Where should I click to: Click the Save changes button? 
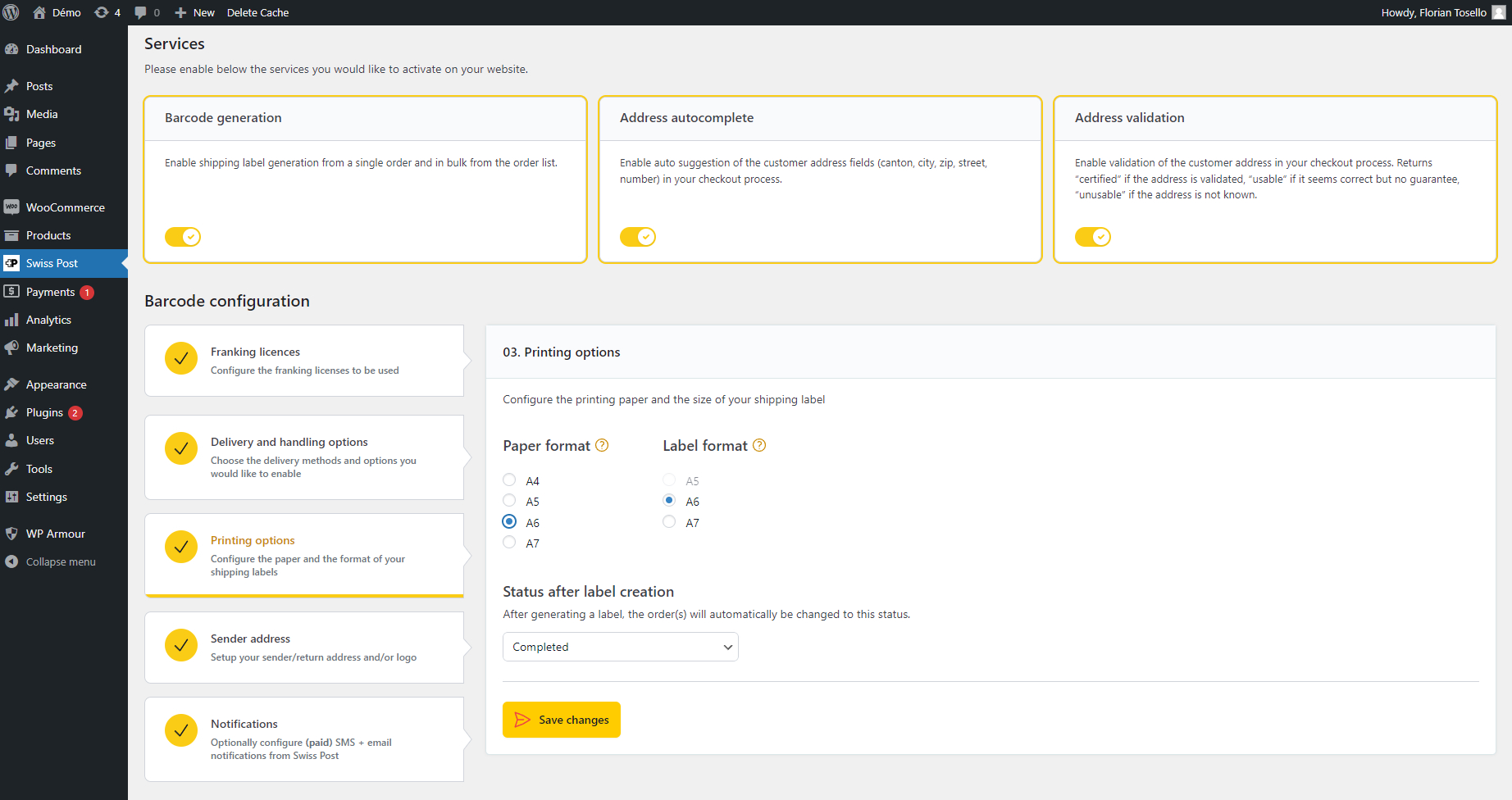(561, 720)
